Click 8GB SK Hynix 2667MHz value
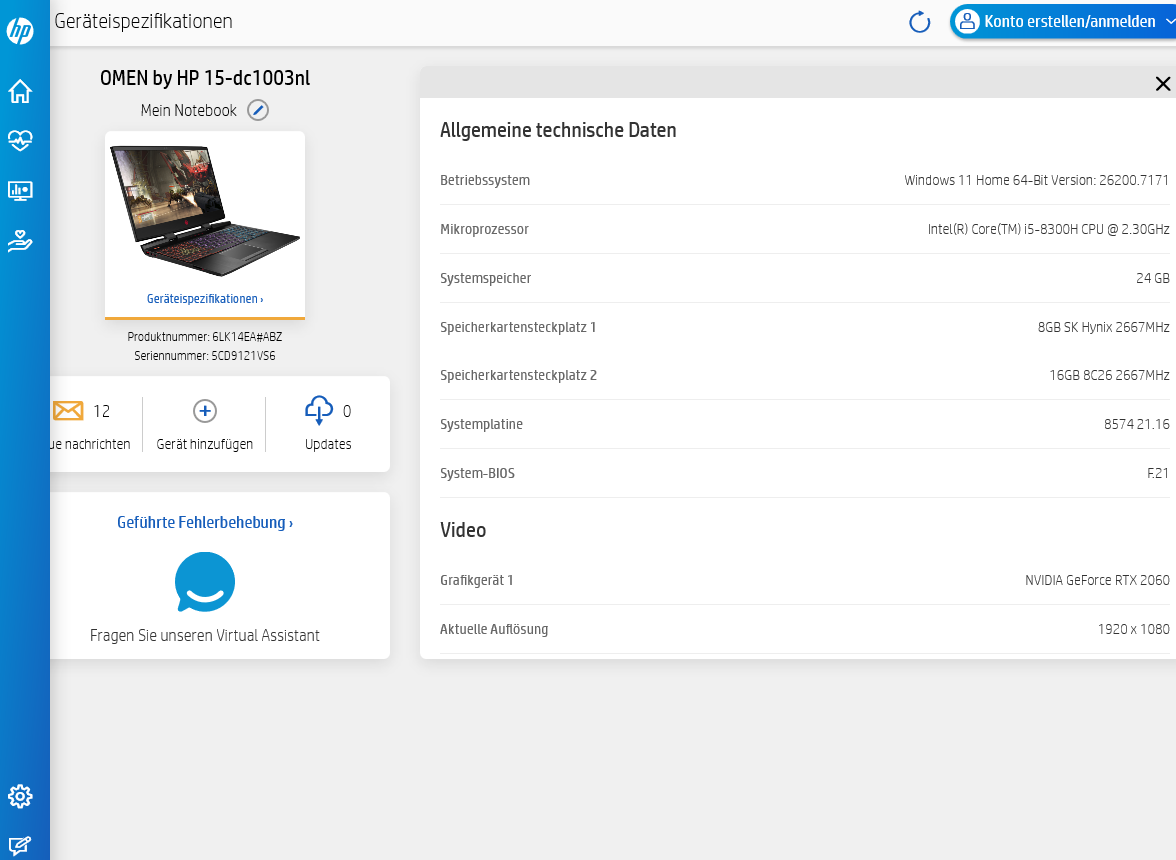Screen dimensions: 1176x860 point(1103,327)
